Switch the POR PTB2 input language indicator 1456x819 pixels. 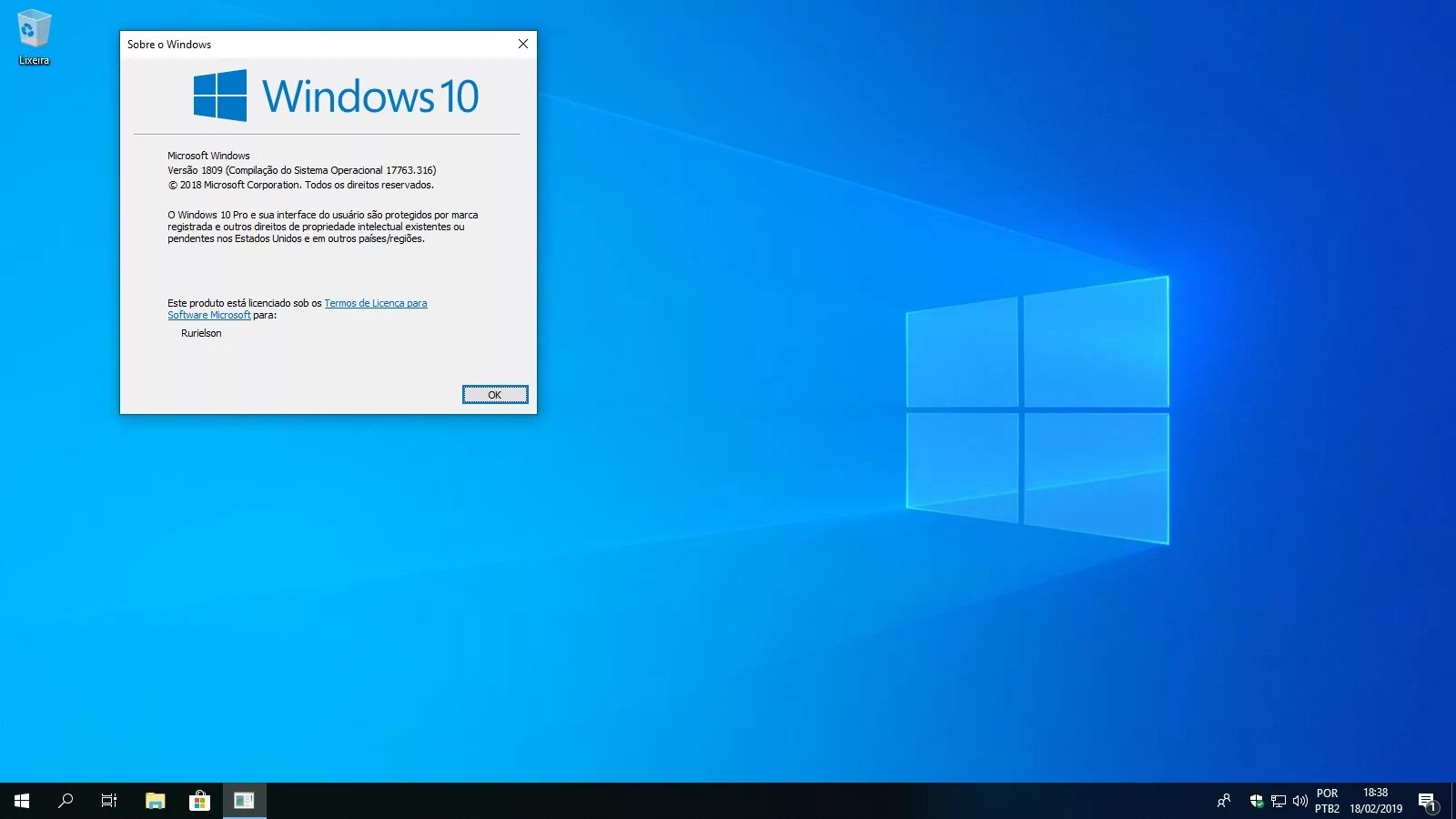tap(1328, 801)
